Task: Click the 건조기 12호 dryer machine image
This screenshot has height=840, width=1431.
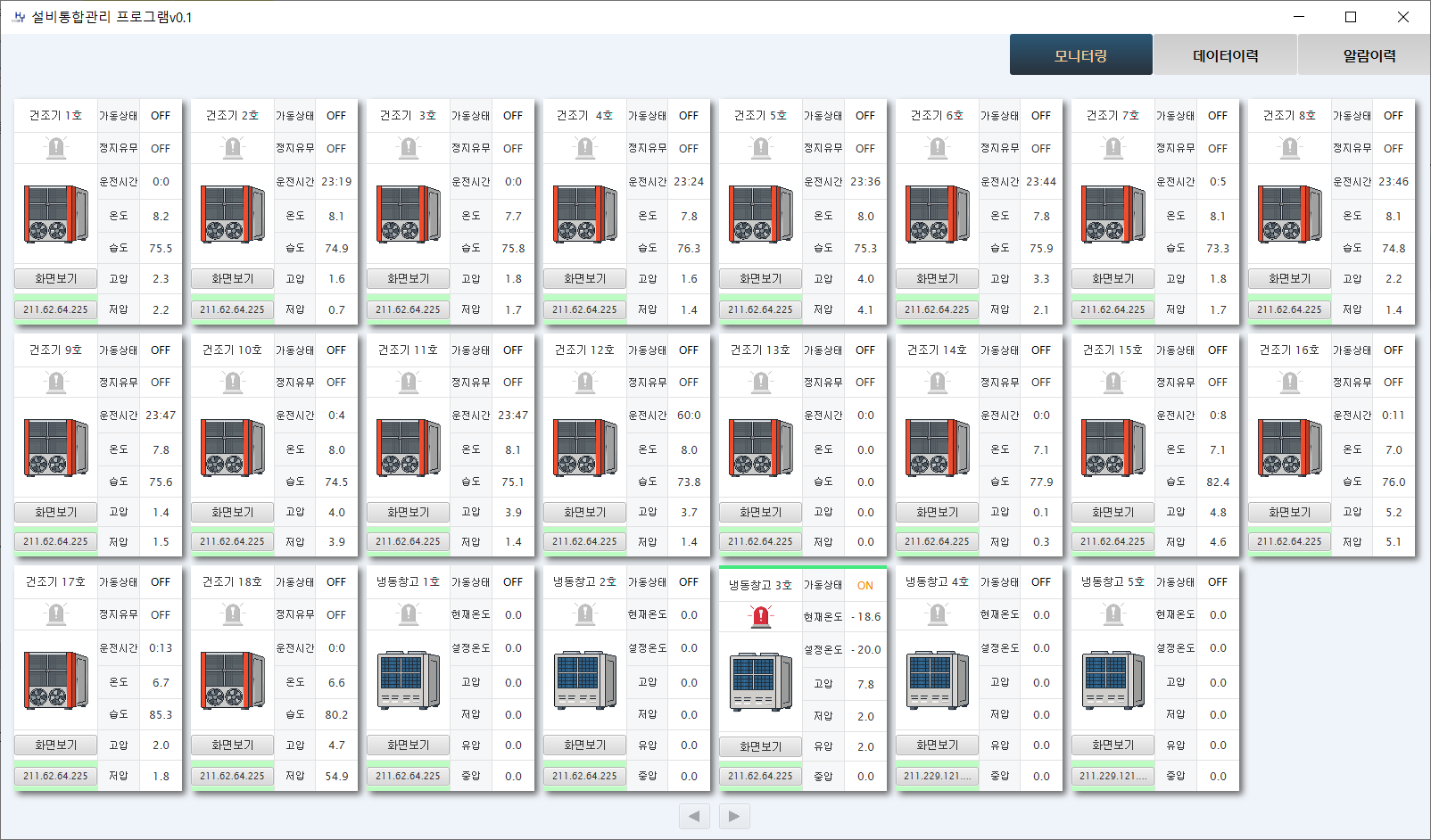Action: pos(584,449)
